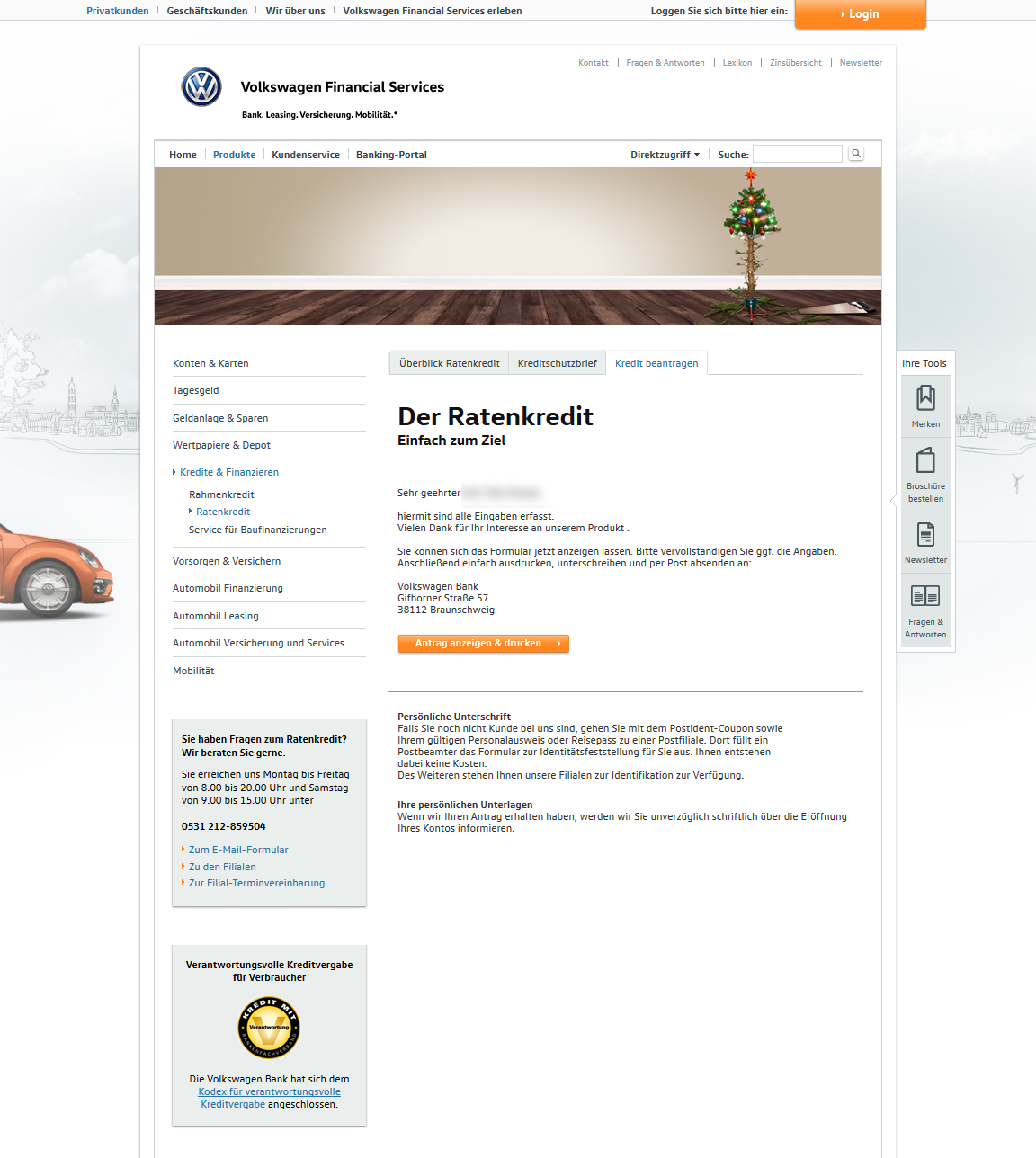The image size is (1036, 1158).
Task: Click the magnifier search icon
Action: click(856, 154)
